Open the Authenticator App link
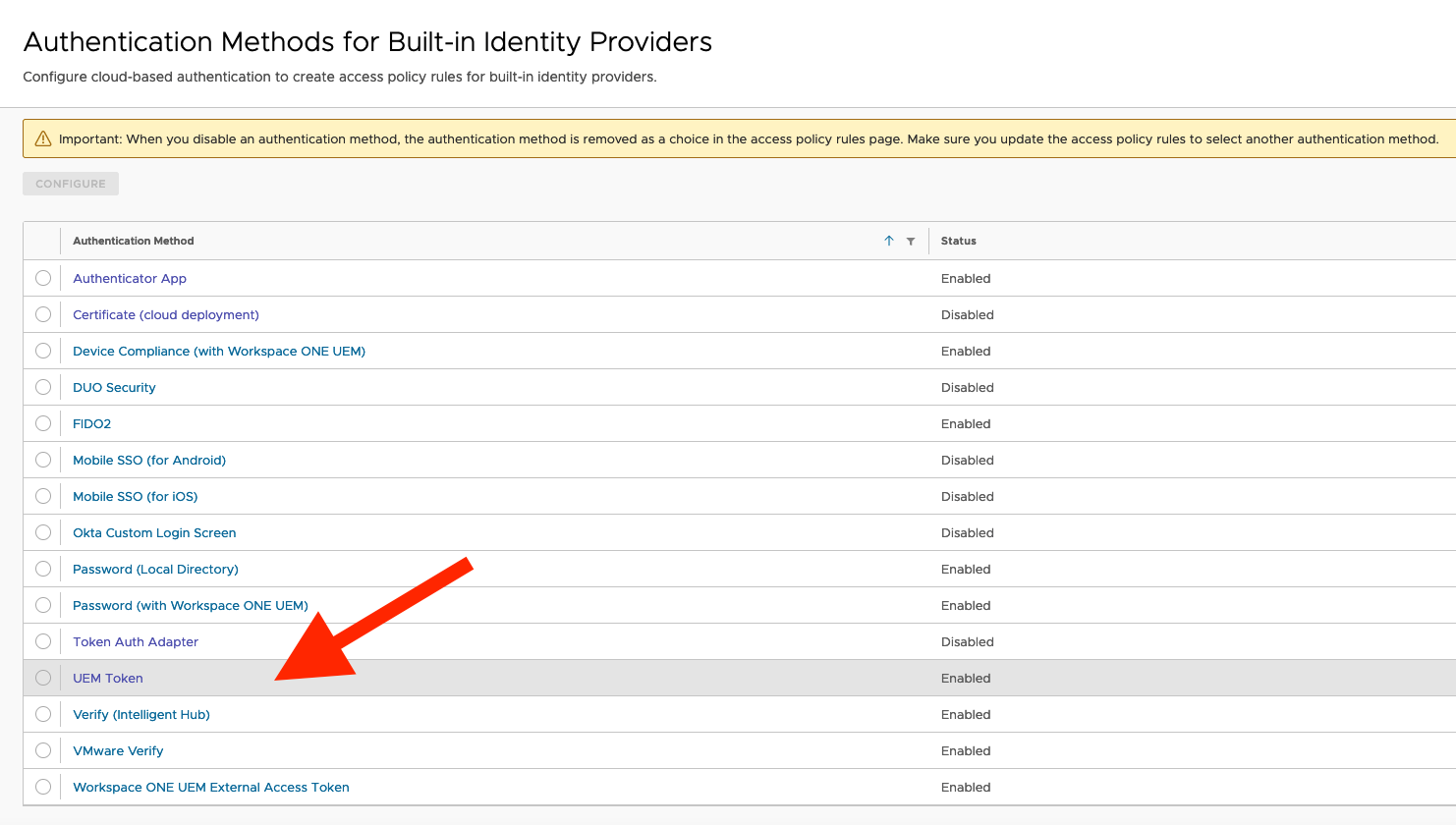Screen dimensions: 1456x825 coord(130,279)
